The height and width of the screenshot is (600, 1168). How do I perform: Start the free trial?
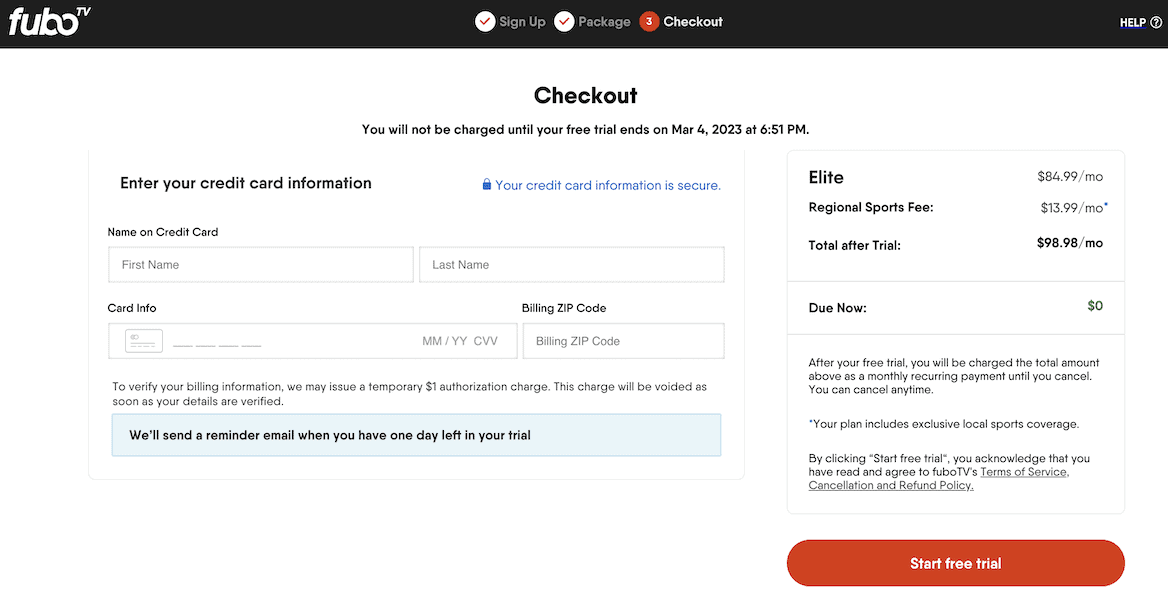955,563
